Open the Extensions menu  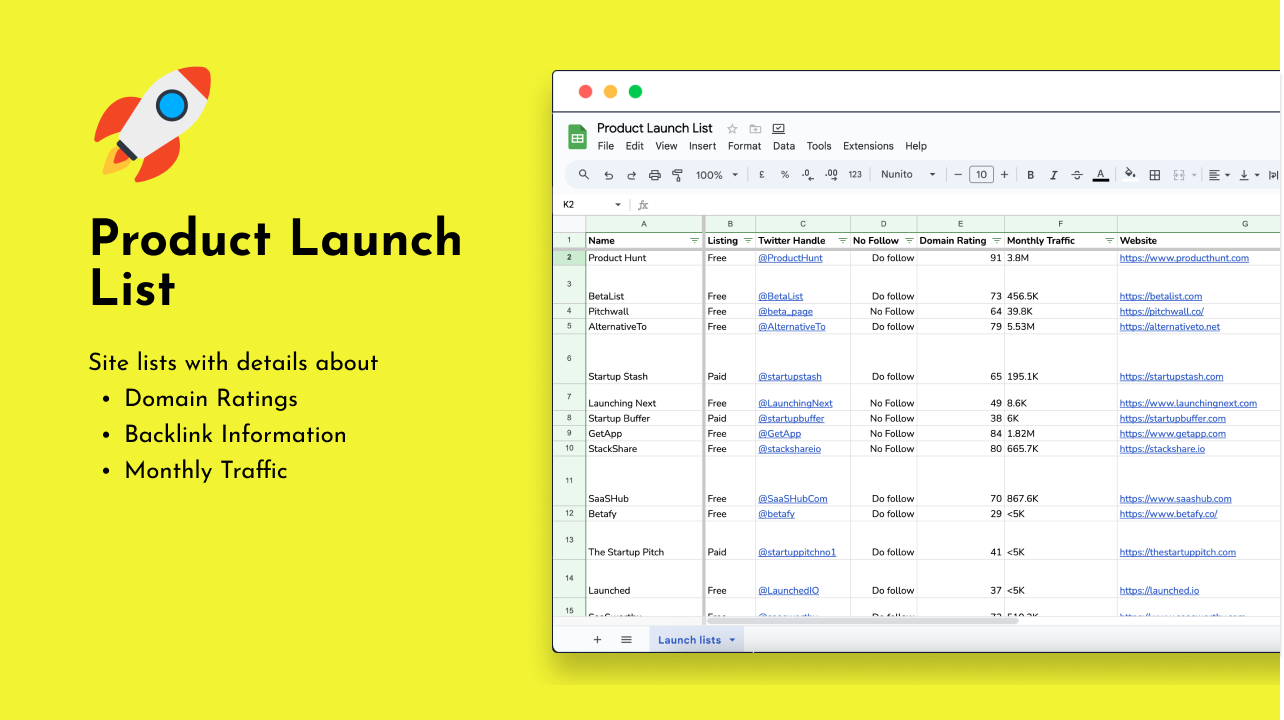(x=868, y=146)
